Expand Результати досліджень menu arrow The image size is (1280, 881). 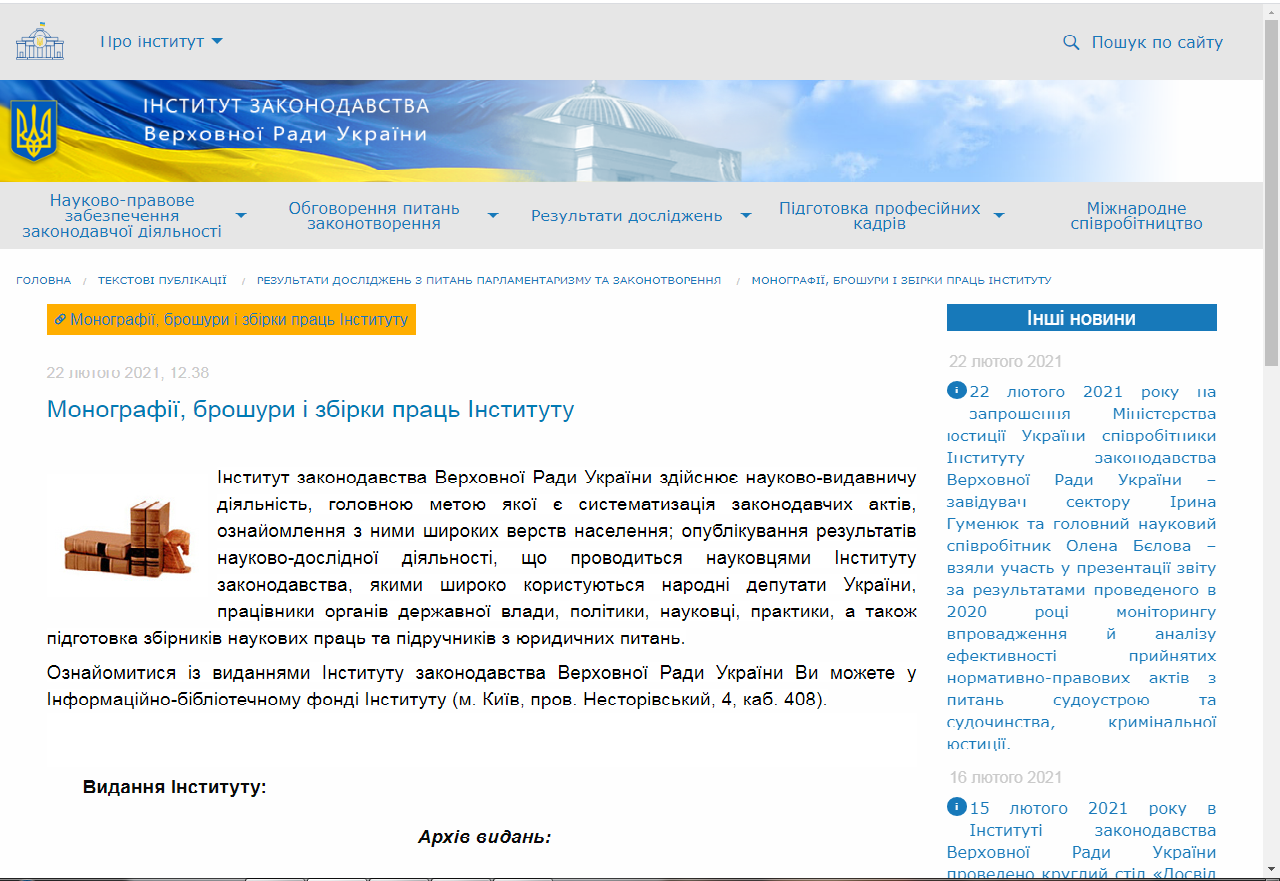pyautogui.click(x=745, y=215)
